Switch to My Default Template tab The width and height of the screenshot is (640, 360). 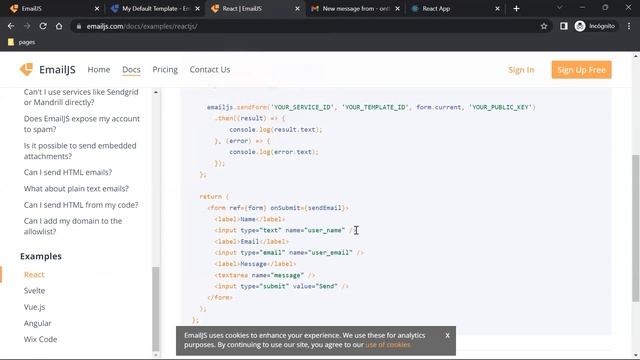coord(154,9)
